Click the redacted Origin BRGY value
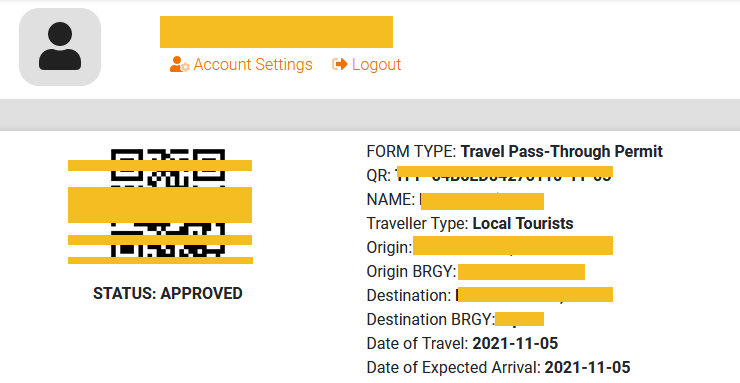 click(521, 272)
